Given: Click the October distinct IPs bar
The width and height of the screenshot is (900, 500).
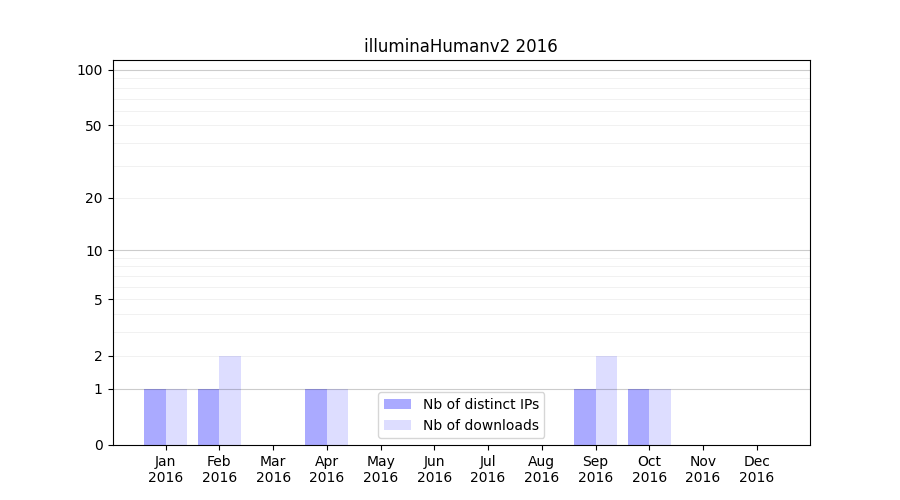Looking at the screenshot, I should [x=638, y=417].
